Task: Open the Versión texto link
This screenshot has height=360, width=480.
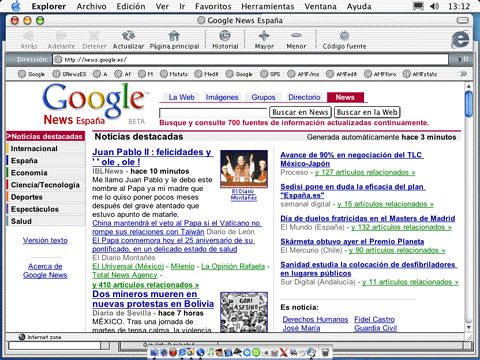Action: tap(45, 240)
